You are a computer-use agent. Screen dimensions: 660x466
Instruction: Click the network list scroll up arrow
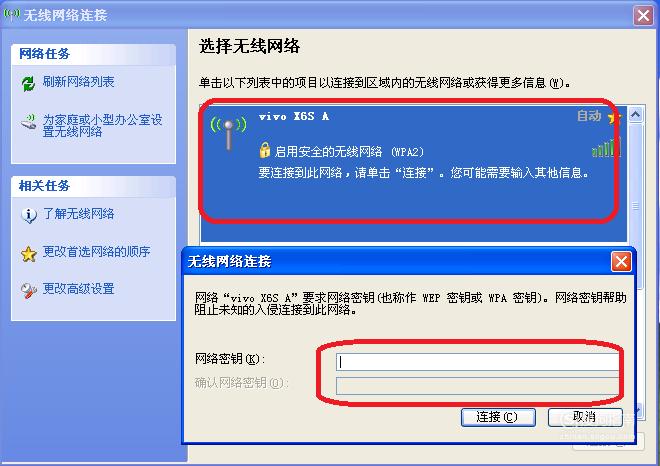(x=636, y=114)
